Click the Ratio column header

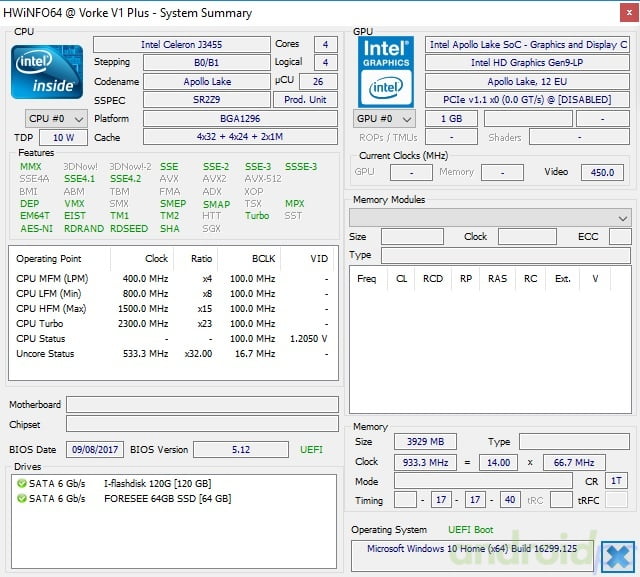click(x=196, y=259)
